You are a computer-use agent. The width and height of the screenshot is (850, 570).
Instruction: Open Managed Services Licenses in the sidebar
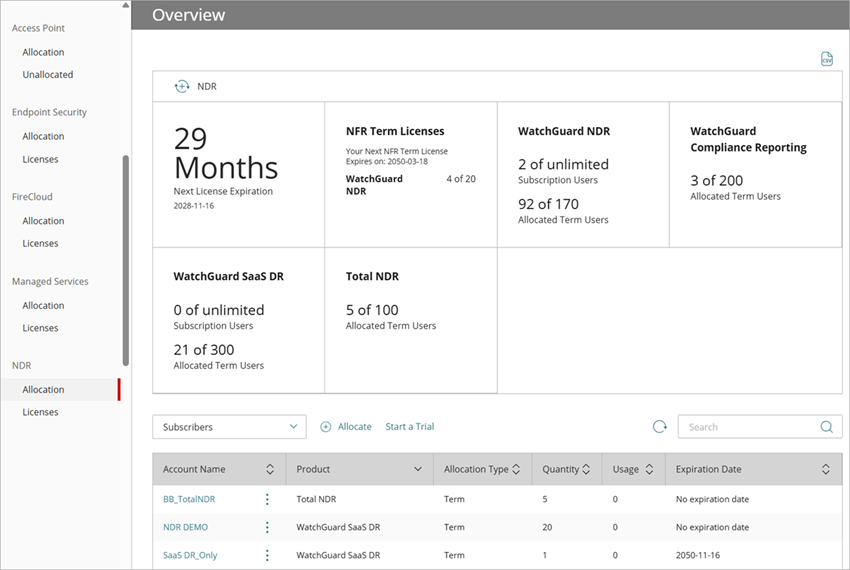(x=40, y=328)
